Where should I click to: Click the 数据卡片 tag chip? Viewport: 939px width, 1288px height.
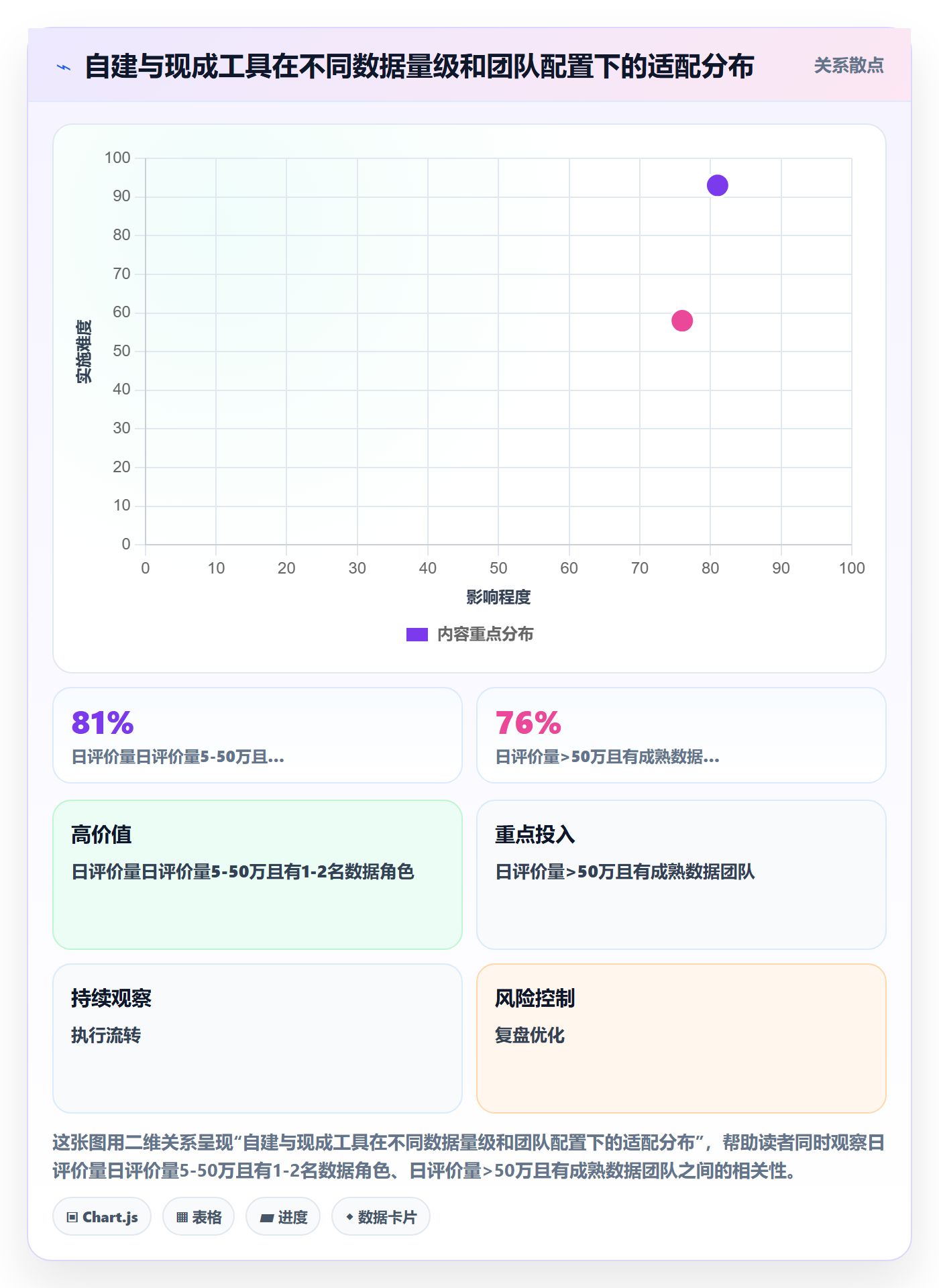tap(381, 1217)
